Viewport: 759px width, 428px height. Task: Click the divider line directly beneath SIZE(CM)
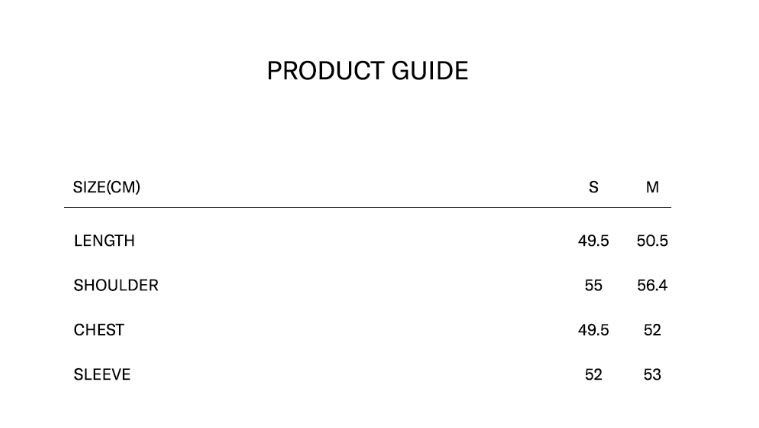coord(107,208)
